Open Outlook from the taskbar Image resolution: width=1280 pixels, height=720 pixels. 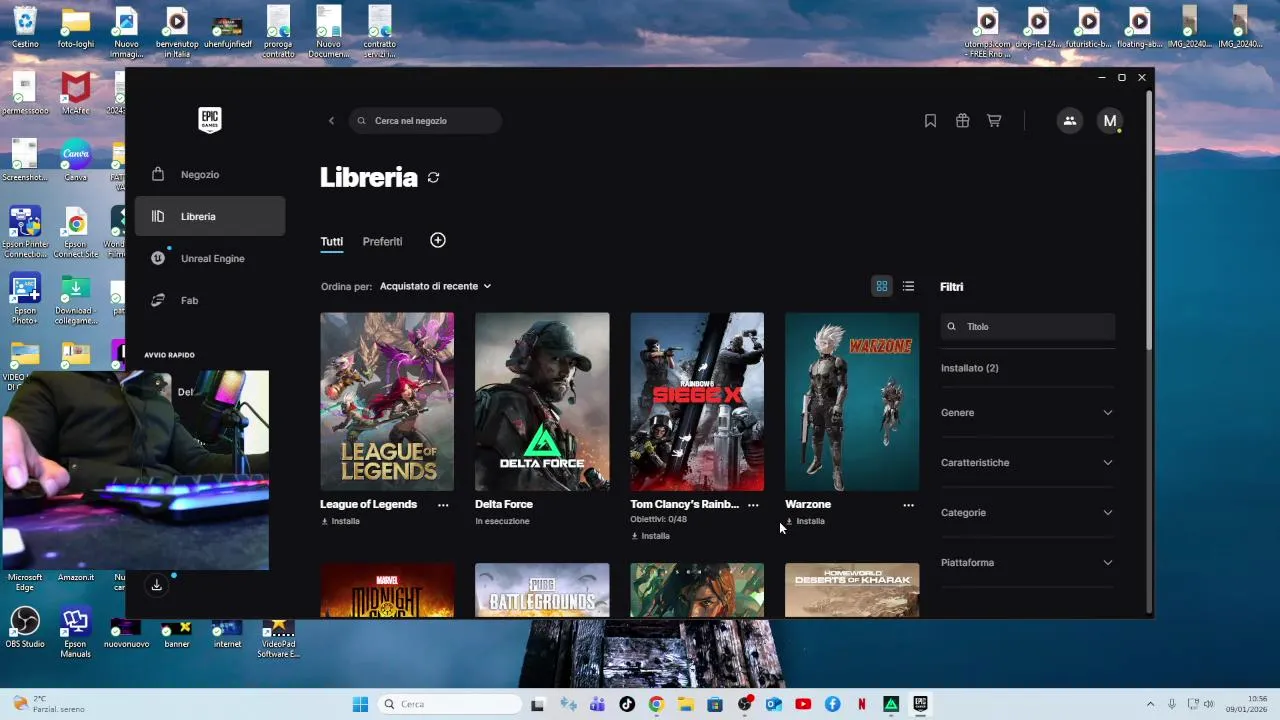(773, 704)
